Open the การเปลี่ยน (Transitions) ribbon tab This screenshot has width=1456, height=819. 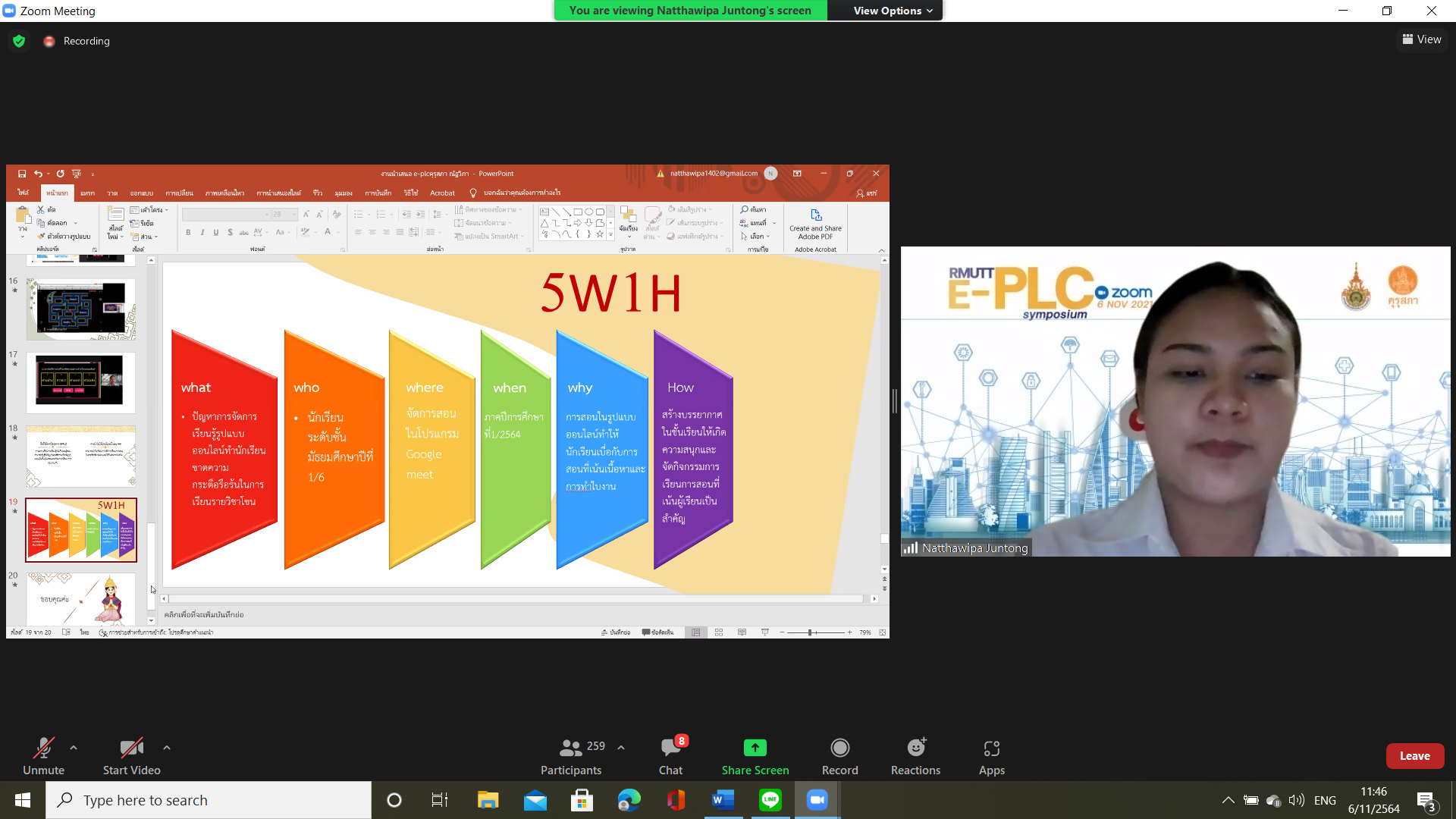click(x=180, y=193)
